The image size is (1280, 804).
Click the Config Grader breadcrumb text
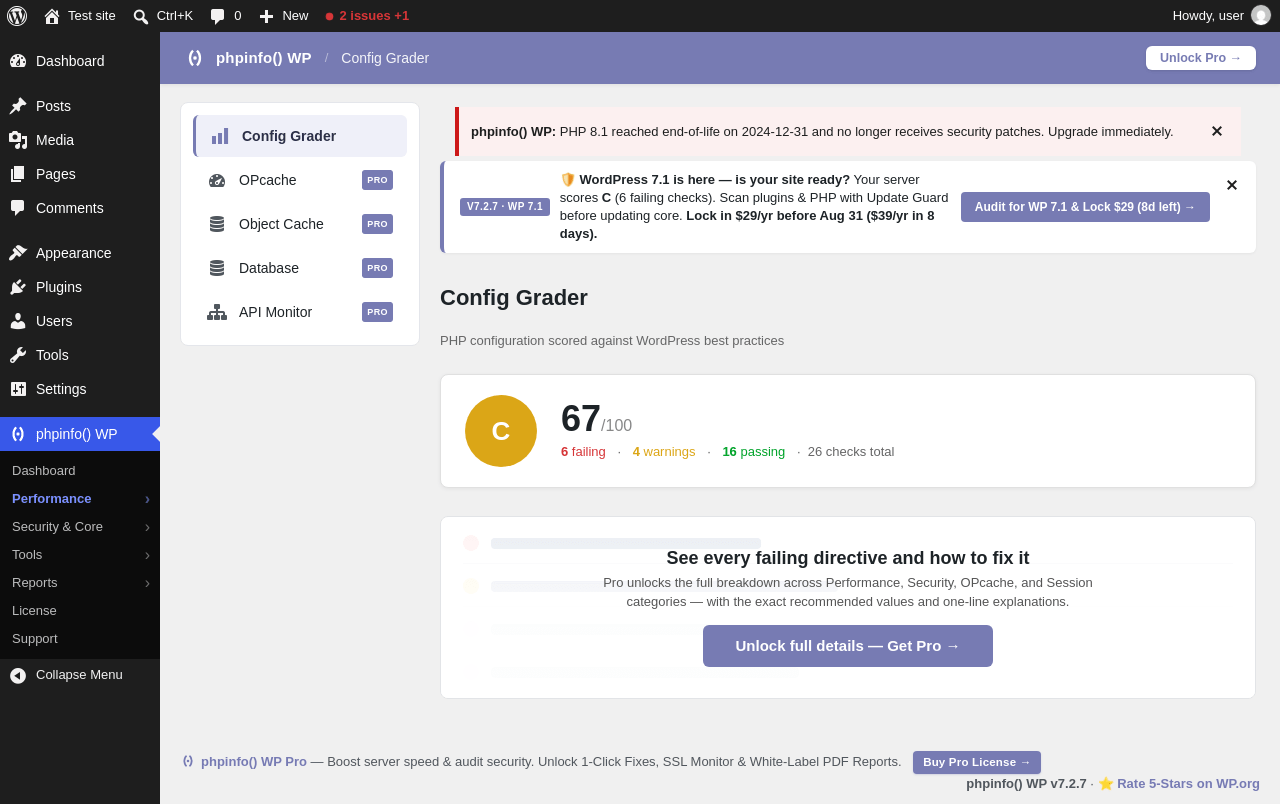click(x=385, y=58)
